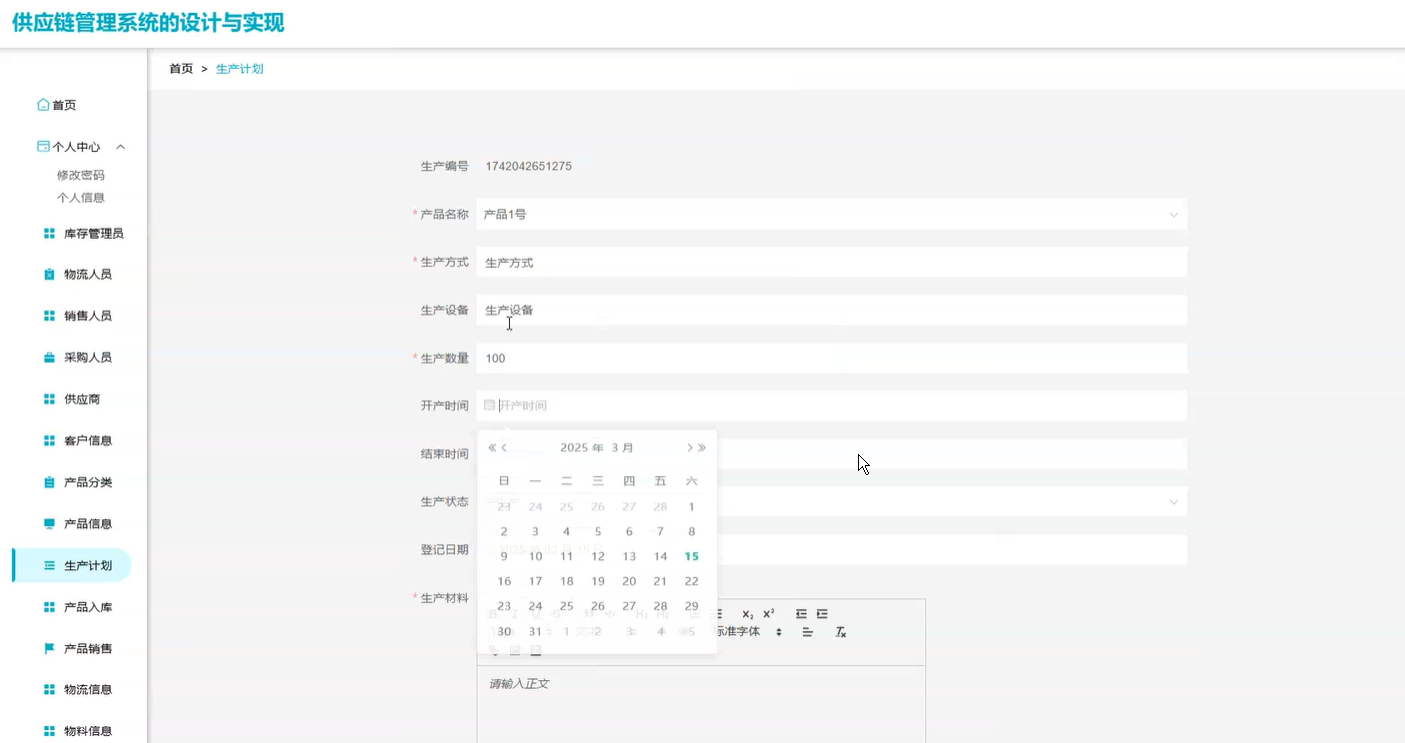The width and height of the screenshot is (1405, 743).
Task: Apply superscript formatting in editor toolbar
Action: [769, 614]
